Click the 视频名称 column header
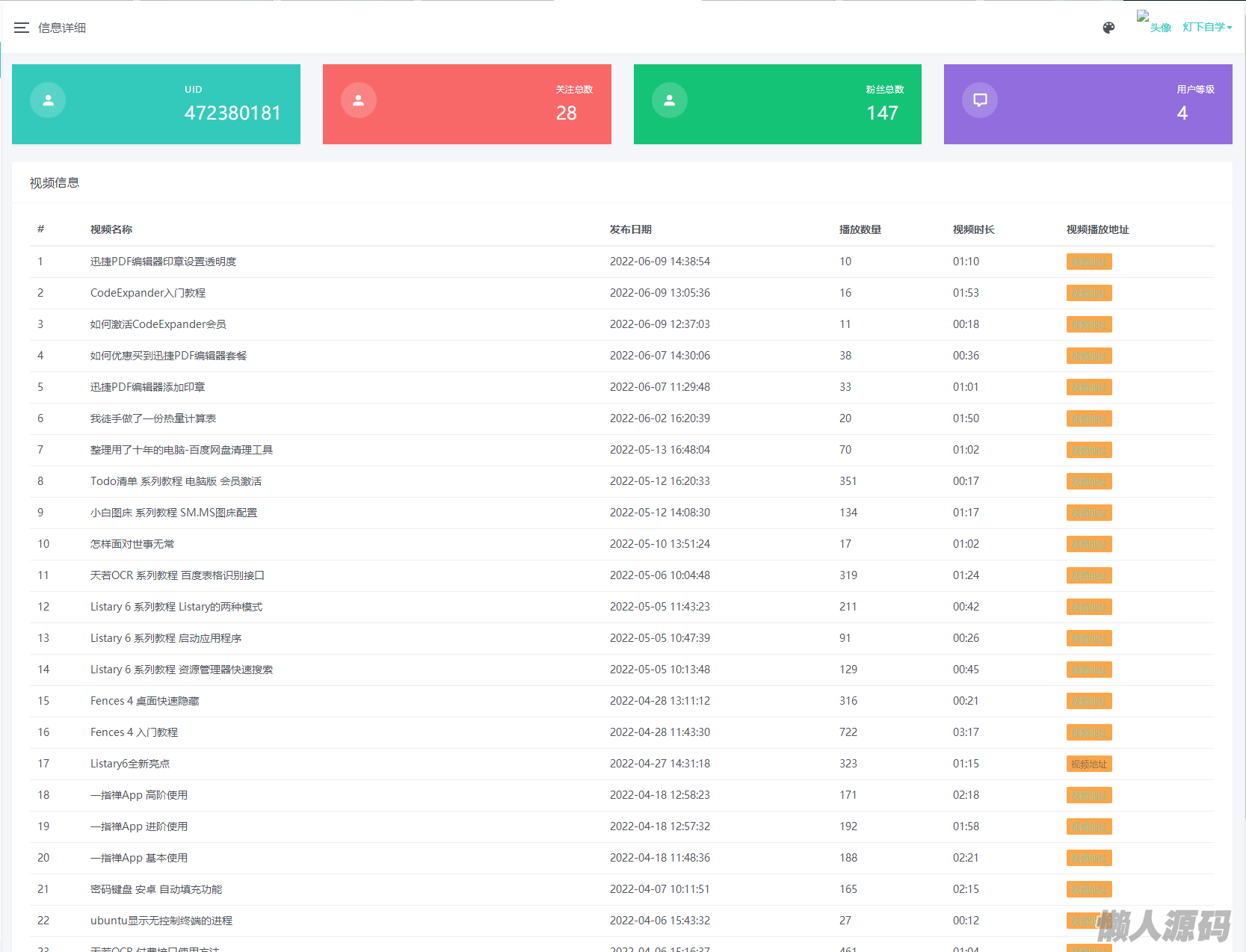1246x952 pixels. [111, 229]
